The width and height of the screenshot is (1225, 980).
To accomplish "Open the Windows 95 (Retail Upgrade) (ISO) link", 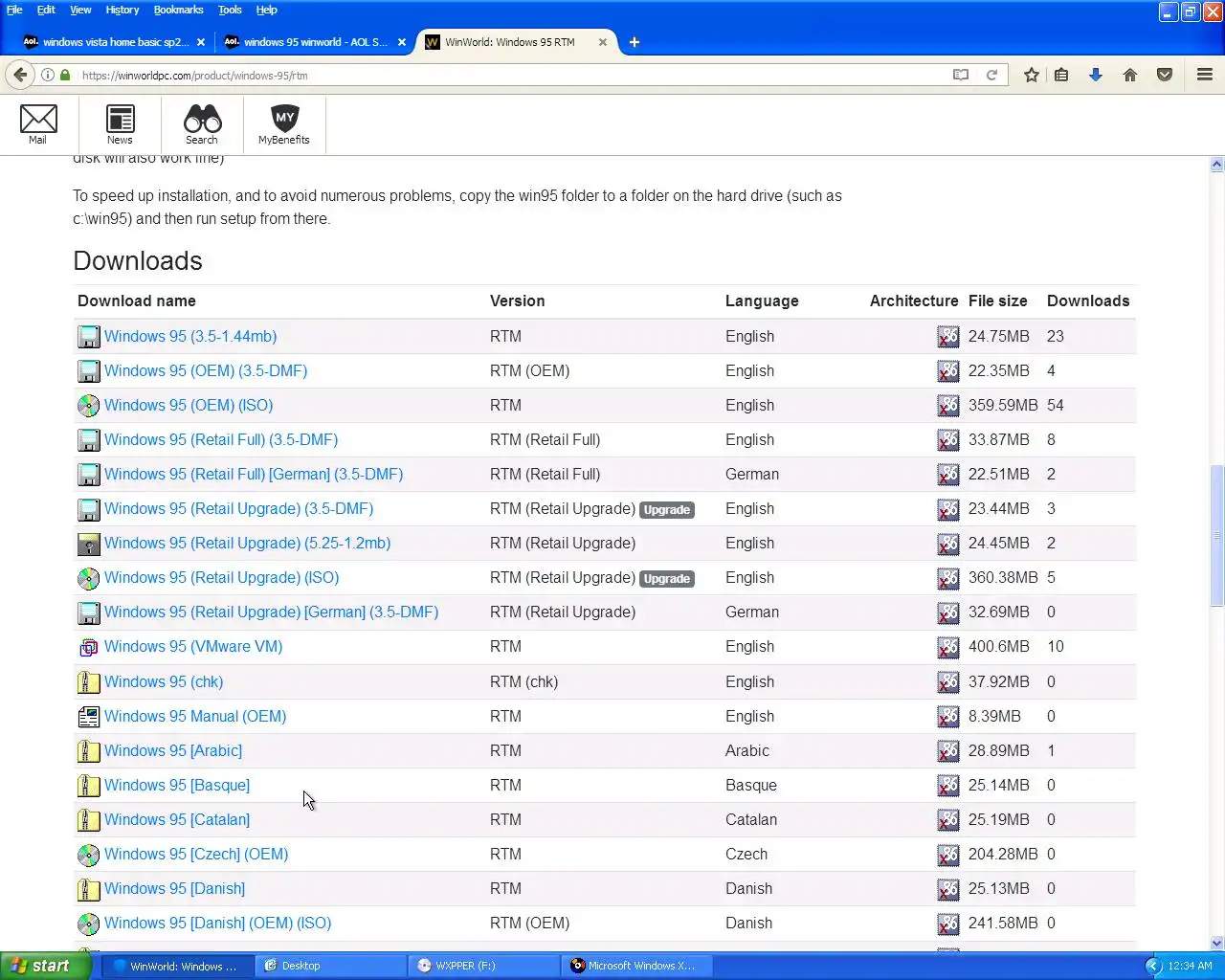I will pyautogui.click(x=222, y=577).
